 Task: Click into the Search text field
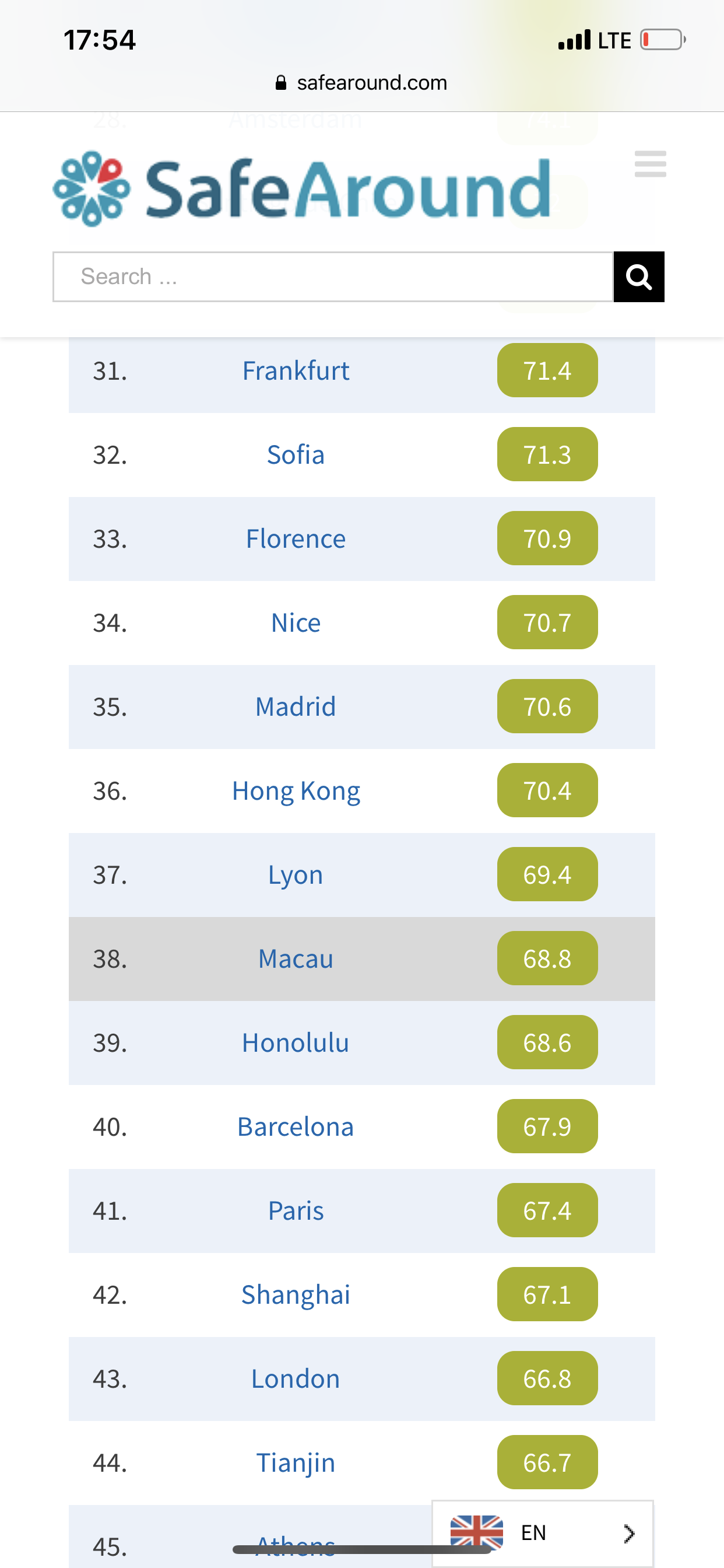click(332, 277)
